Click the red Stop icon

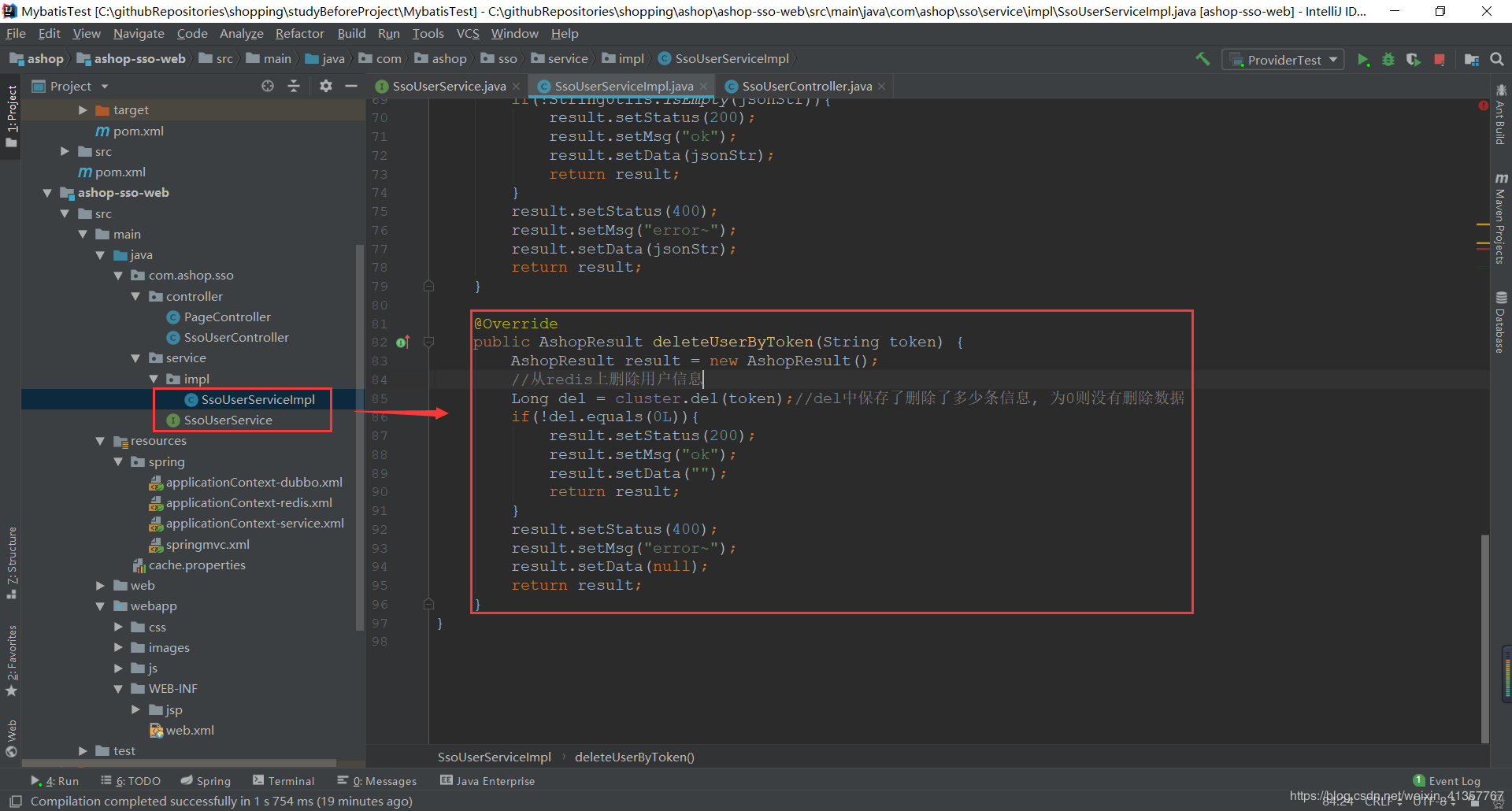[1440, 60]
